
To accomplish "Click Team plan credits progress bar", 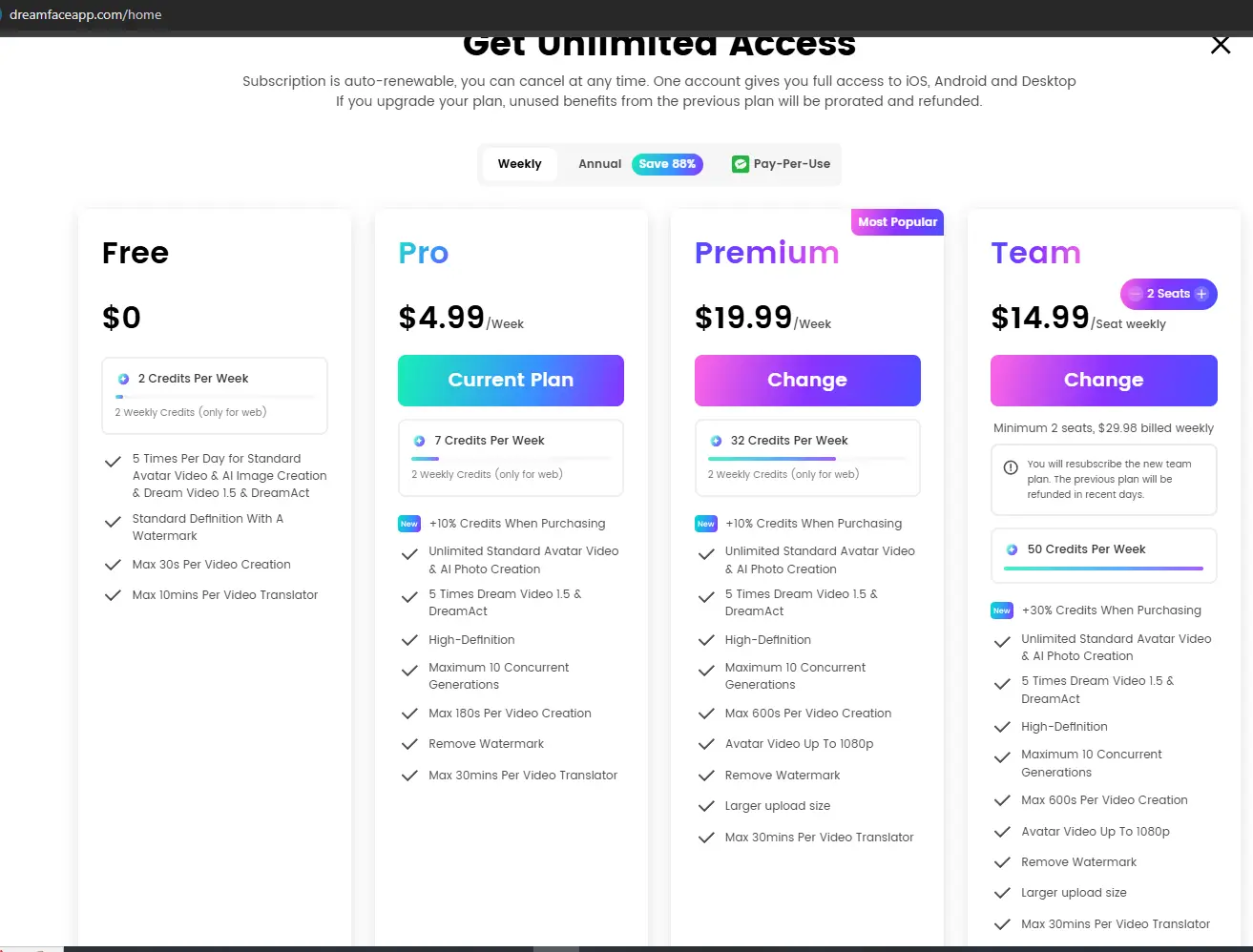I will (x=1104, y=569).
